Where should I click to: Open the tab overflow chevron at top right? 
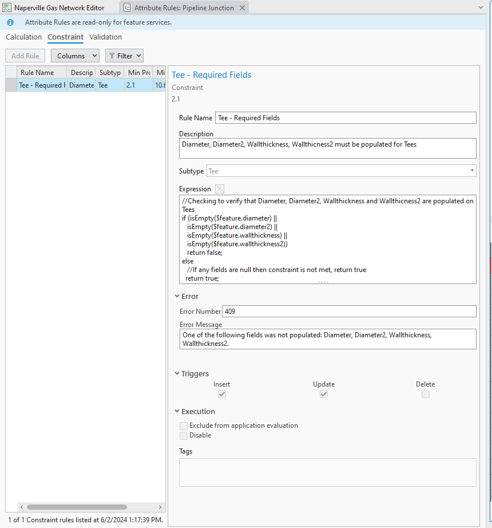pos(481,7)
